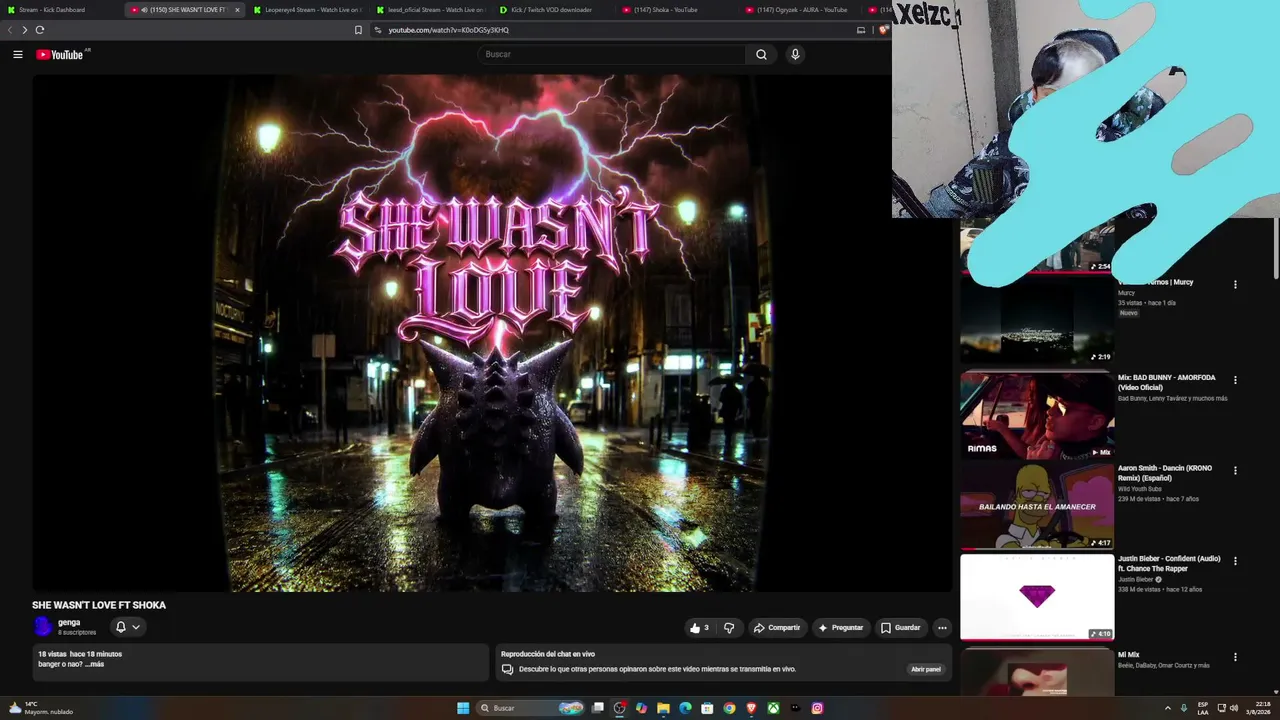Expand the description with "...más"
1280x720 pixels.
click(94, 664)
